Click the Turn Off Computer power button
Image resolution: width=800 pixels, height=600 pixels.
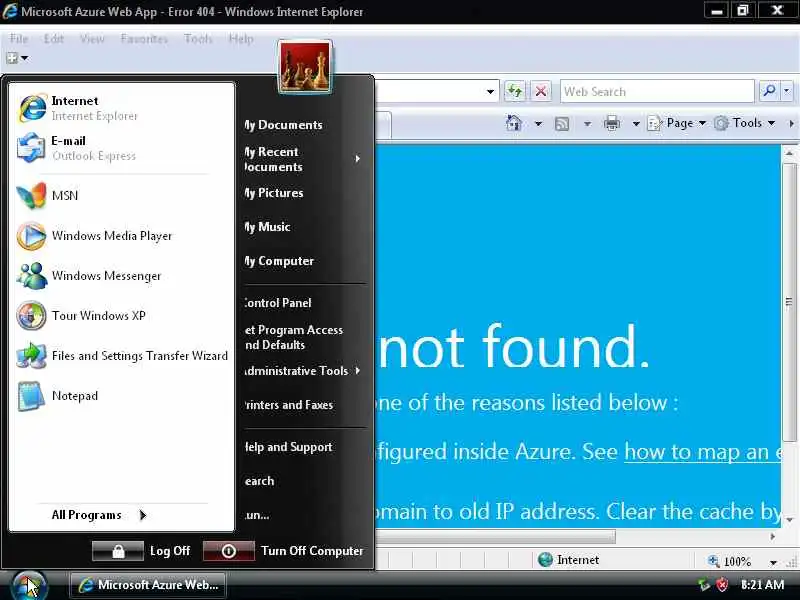[229, 551]
